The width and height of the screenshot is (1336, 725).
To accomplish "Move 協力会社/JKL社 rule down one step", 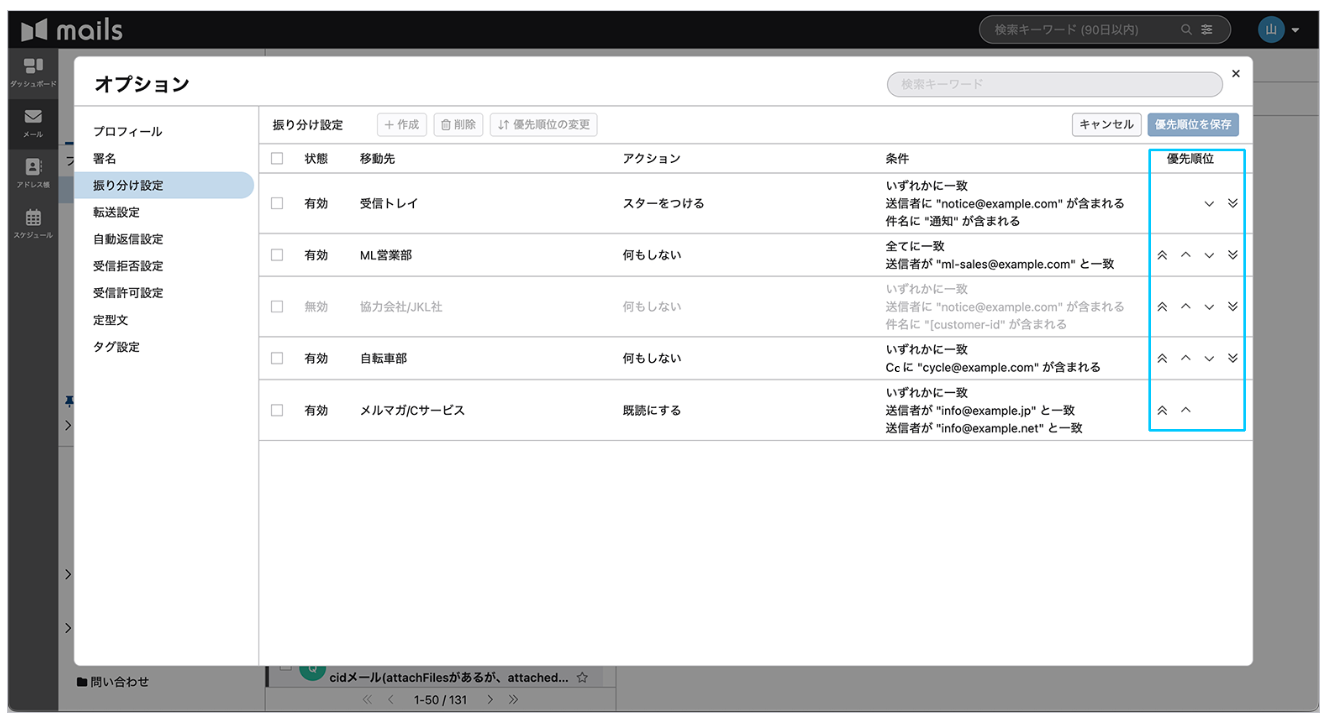I will pyautogui.click(x=1209, y=307).
